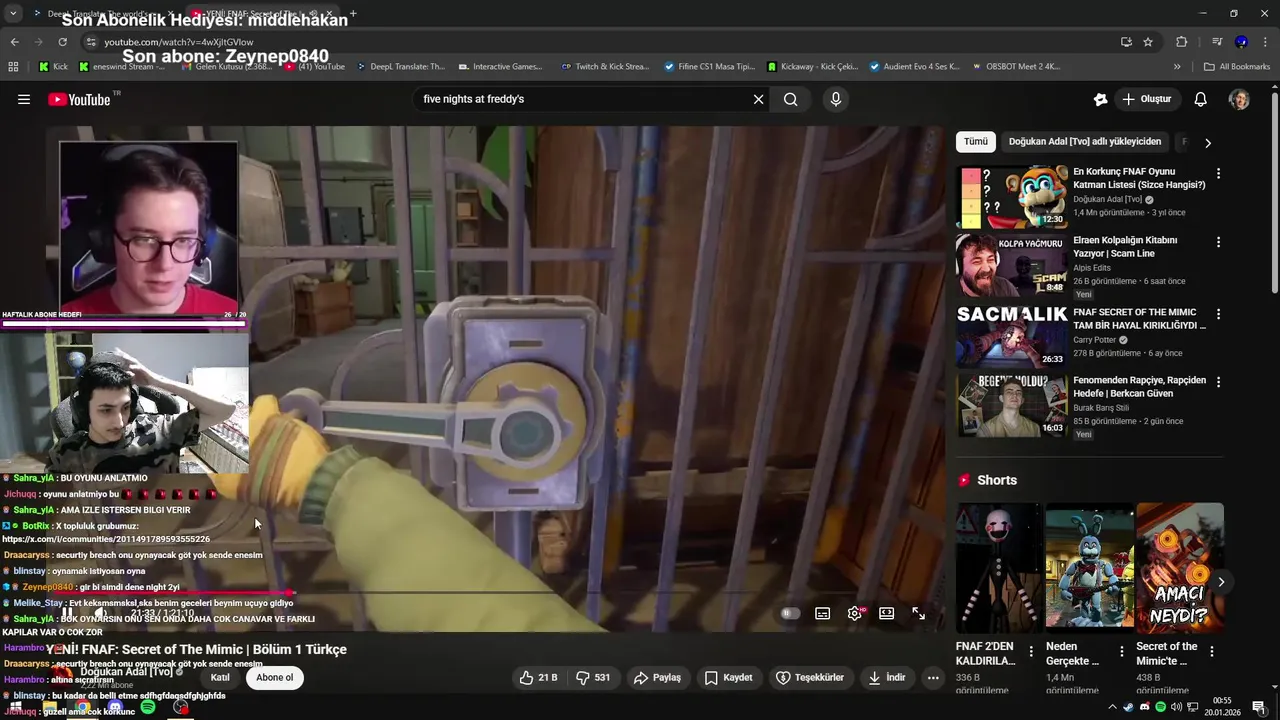Go back with the browser back arrow
This screenshot has height=720, width=1280.
click(14, 42)
